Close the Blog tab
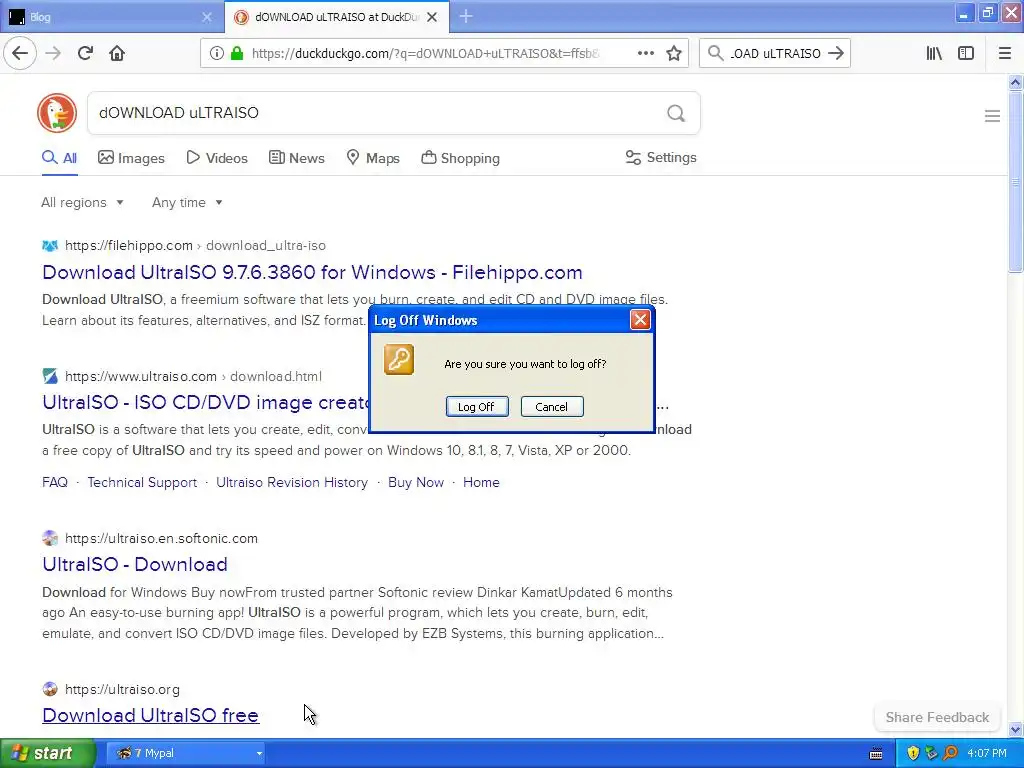Screen dimensions: 1024x768 (x=206, y=17)
